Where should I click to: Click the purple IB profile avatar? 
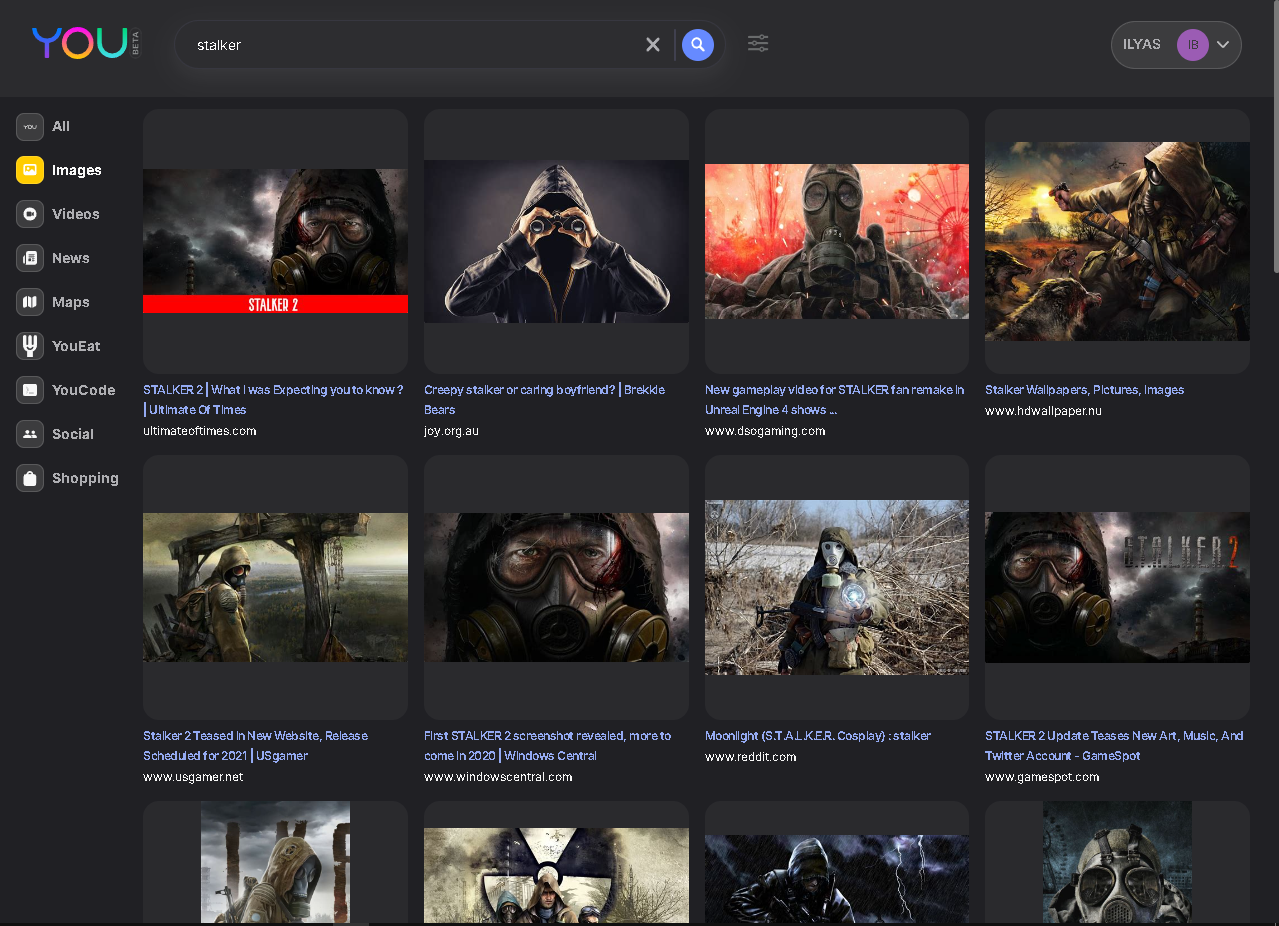pos(1192,45)
